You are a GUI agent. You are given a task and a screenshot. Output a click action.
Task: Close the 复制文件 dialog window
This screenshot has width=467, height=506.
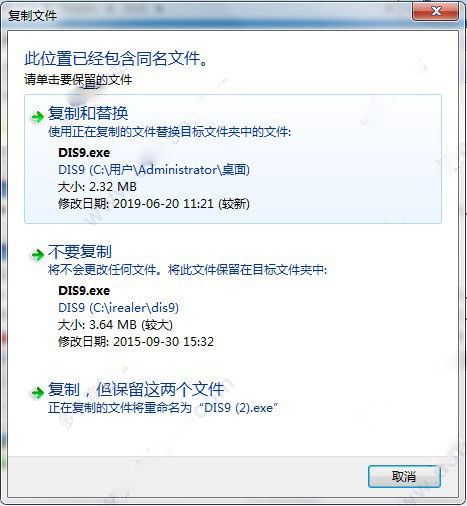pos(436,12)
